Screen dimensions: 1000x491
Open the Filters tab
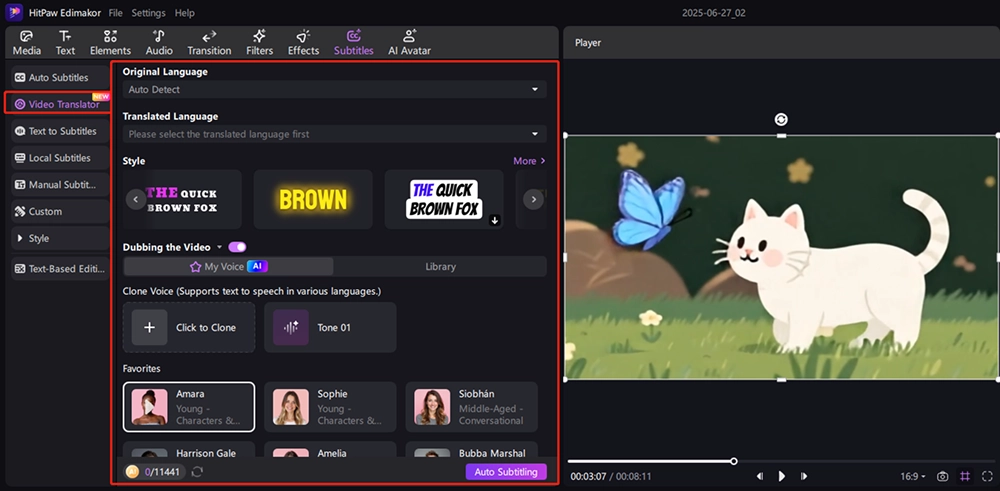click(x=260, y=43)
